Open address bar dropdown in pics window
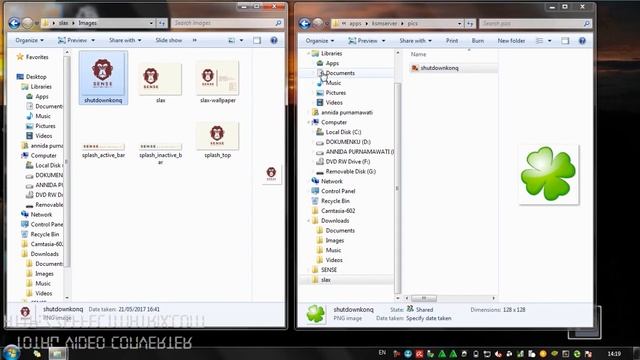The height and width of the screenshot is (360, 640). pos(460,24)
